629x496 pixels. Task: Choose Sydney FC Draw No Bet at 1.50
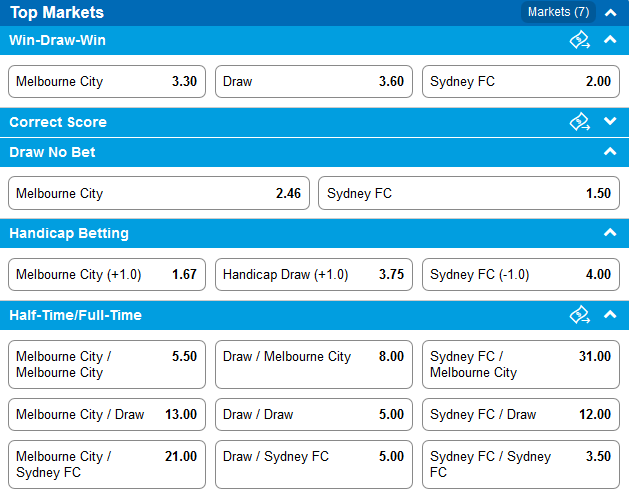coord(469,193)
